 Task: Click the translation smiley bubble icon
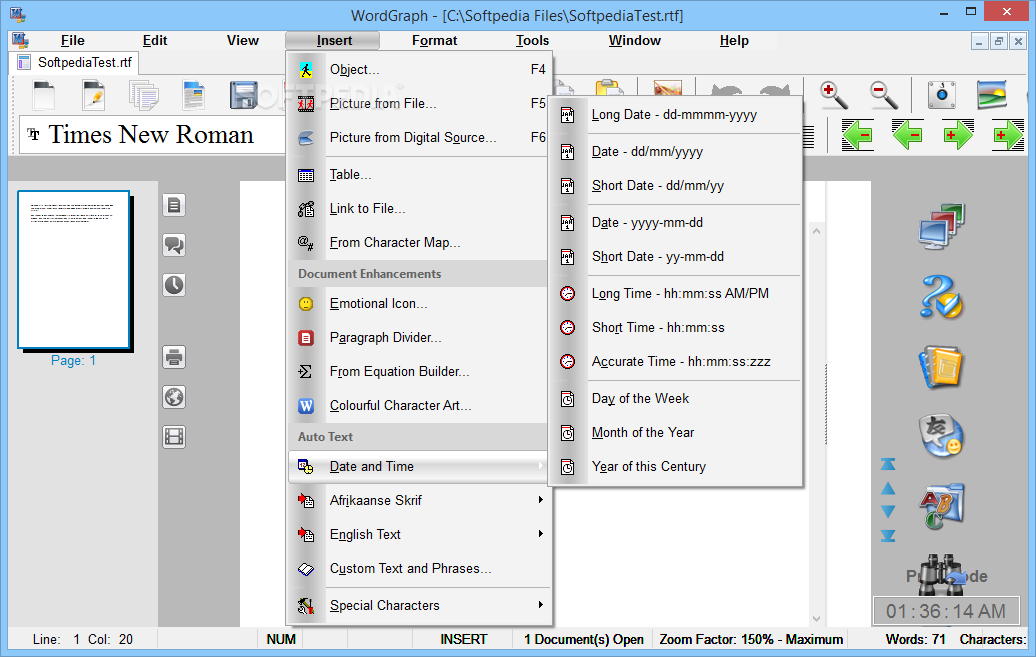click(942, 436)
